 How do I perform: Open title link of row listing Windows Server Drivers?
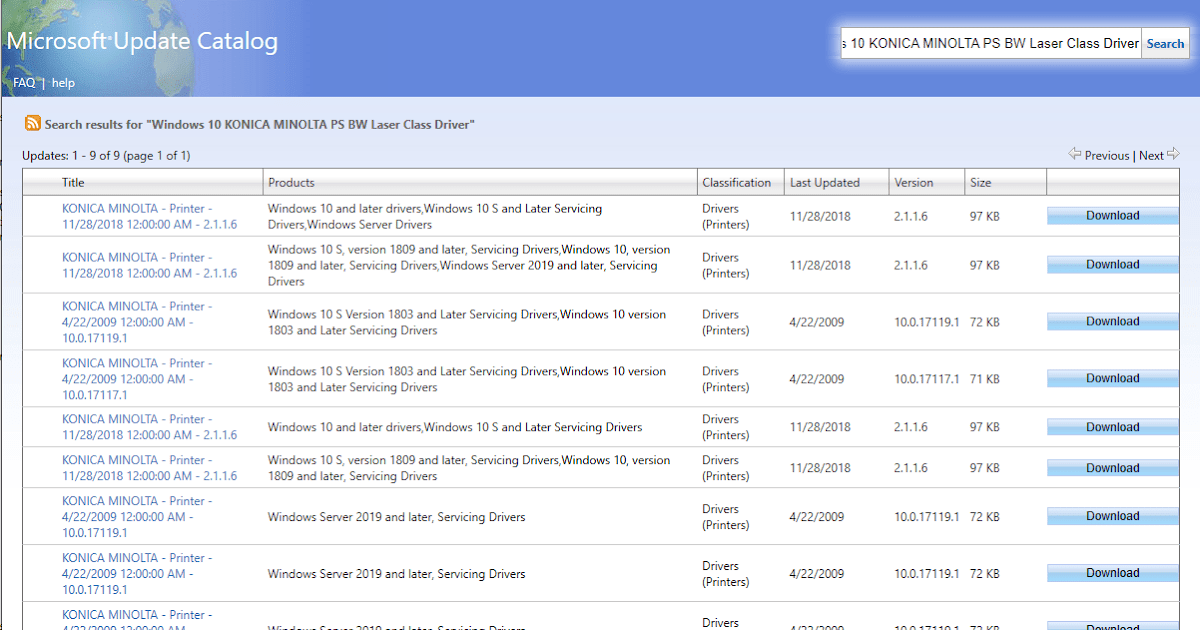150,216
